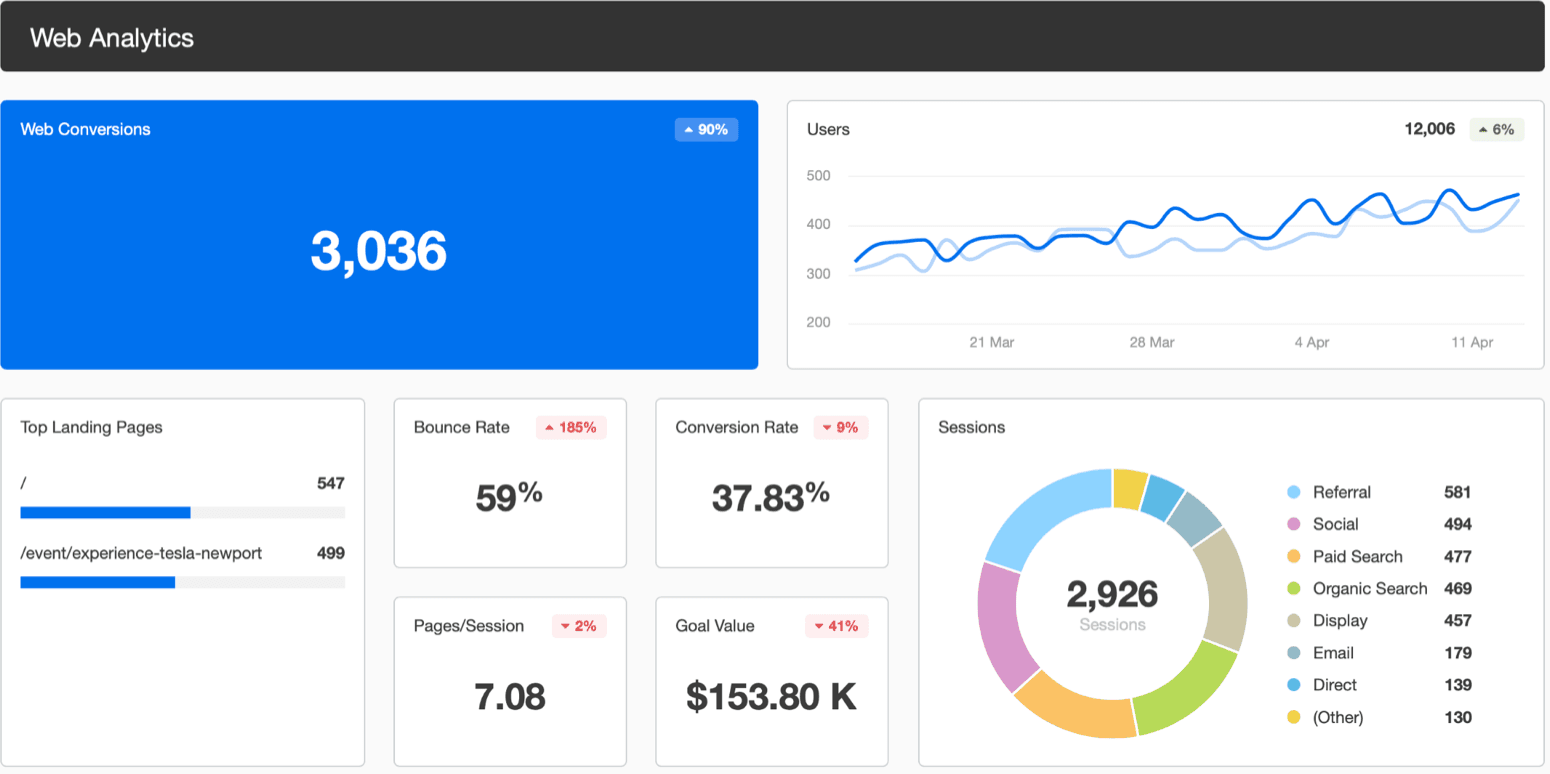Click the progress bar under the root landing page

pos(182,512)
